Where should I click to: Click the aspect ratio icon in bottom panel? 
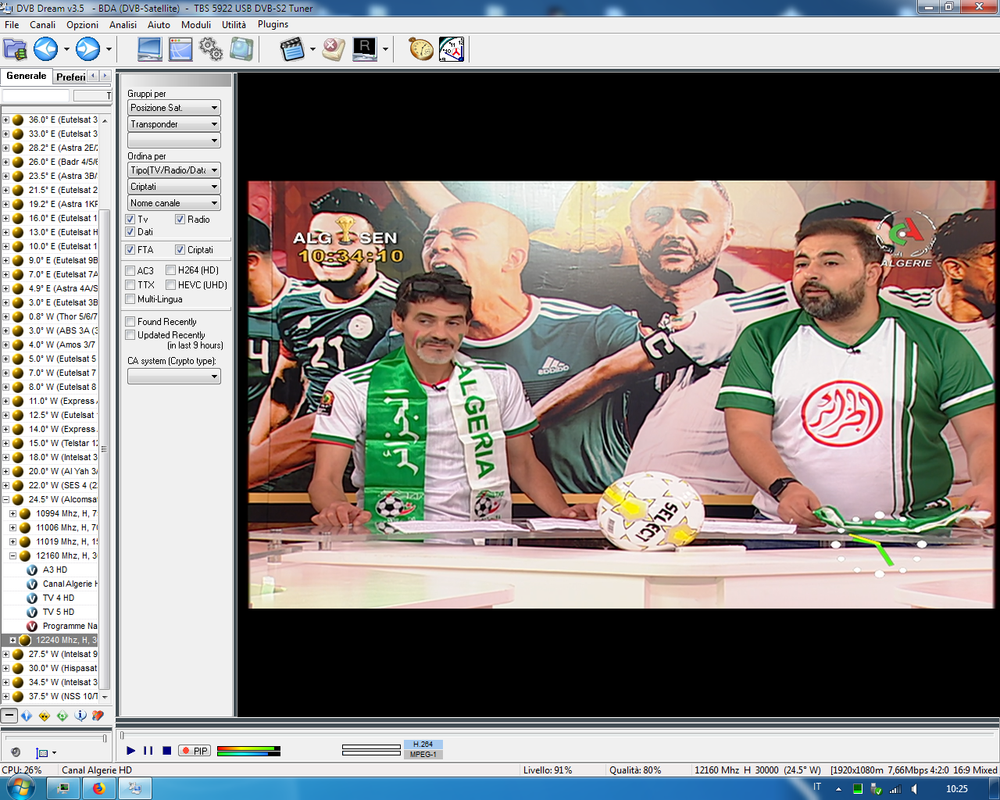(42, 752)
